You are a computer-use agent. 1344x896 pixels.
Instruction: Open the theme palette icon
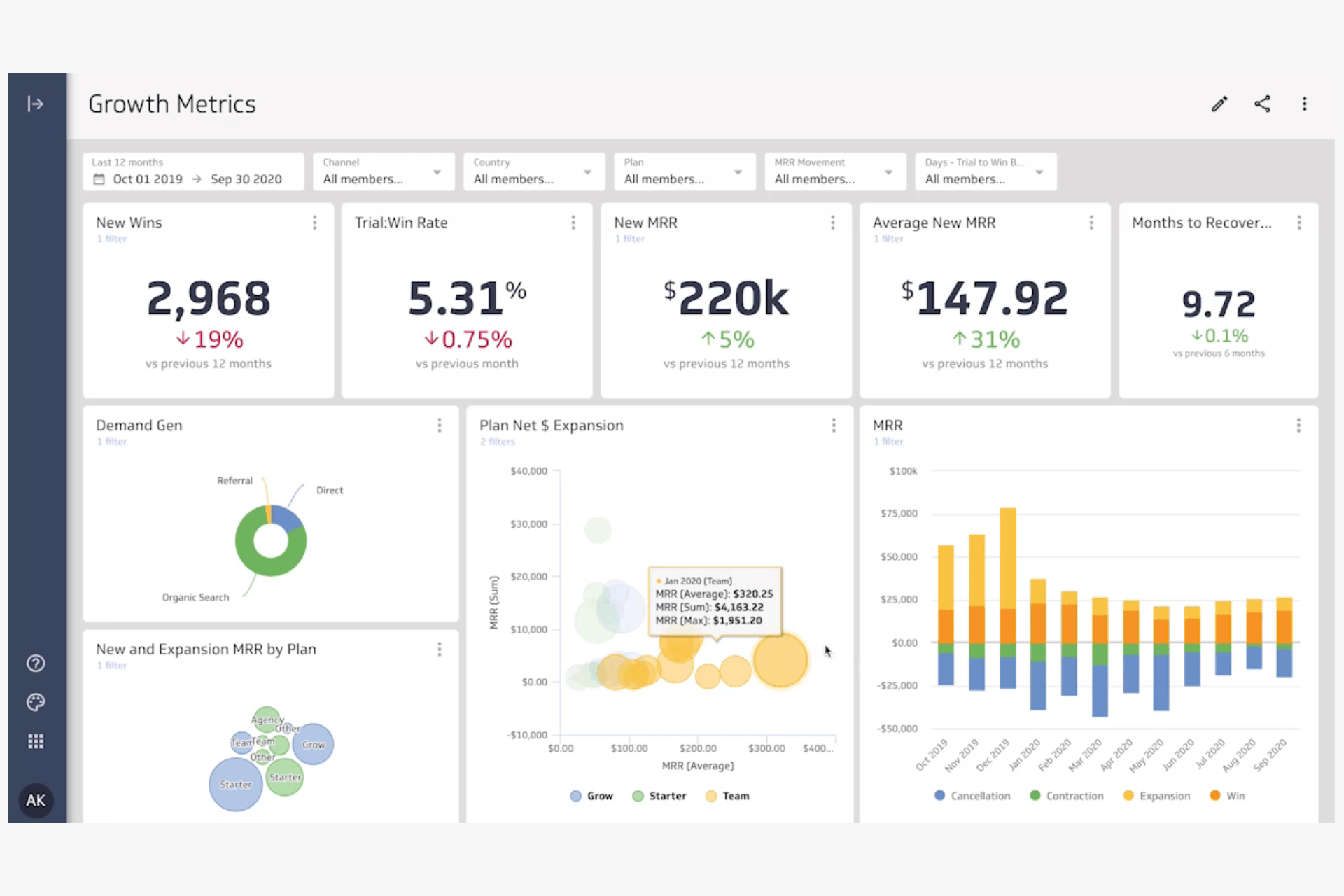point(36,702)
